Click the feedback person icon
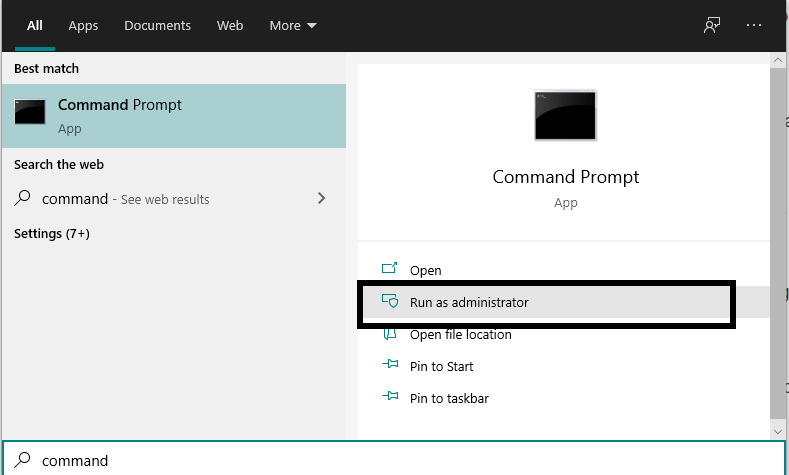This screenshot has width=789, height=475. tap(712, 25)
